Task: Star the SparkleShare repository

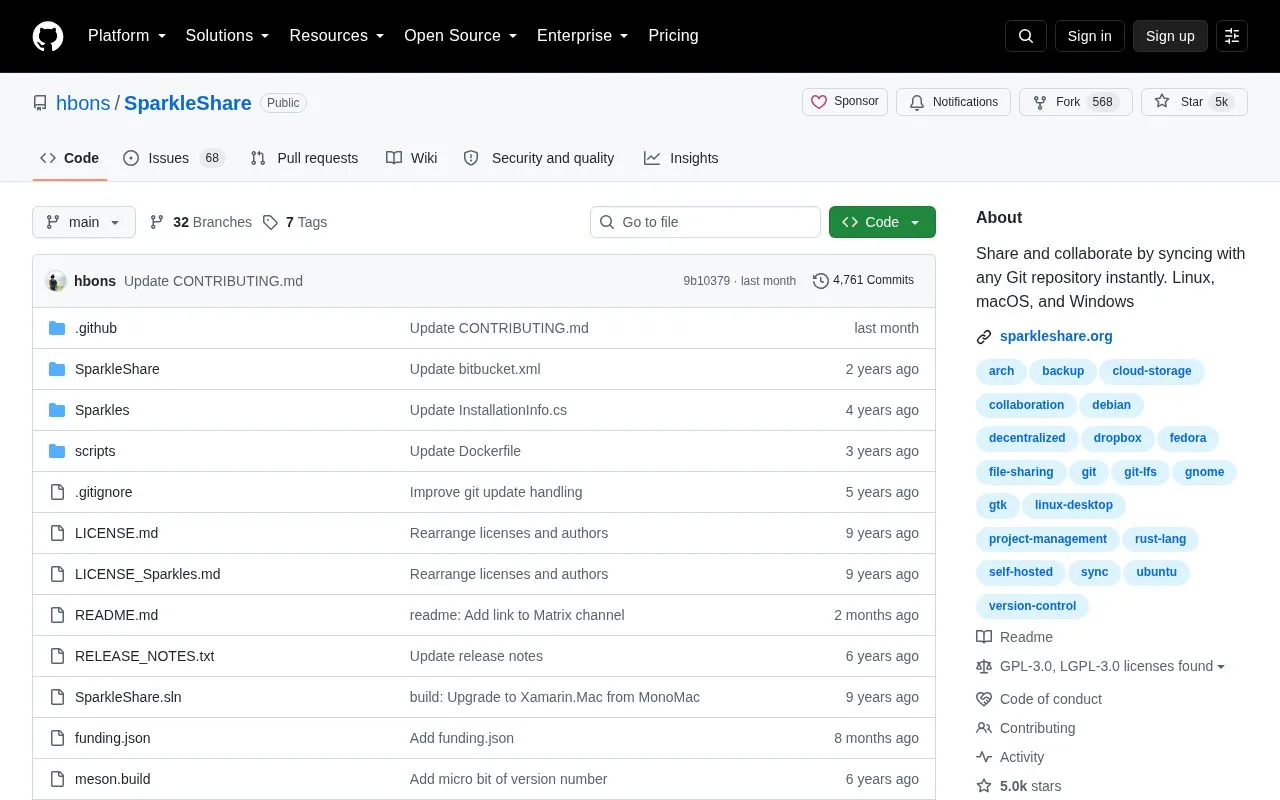Action: point(1194,102)
